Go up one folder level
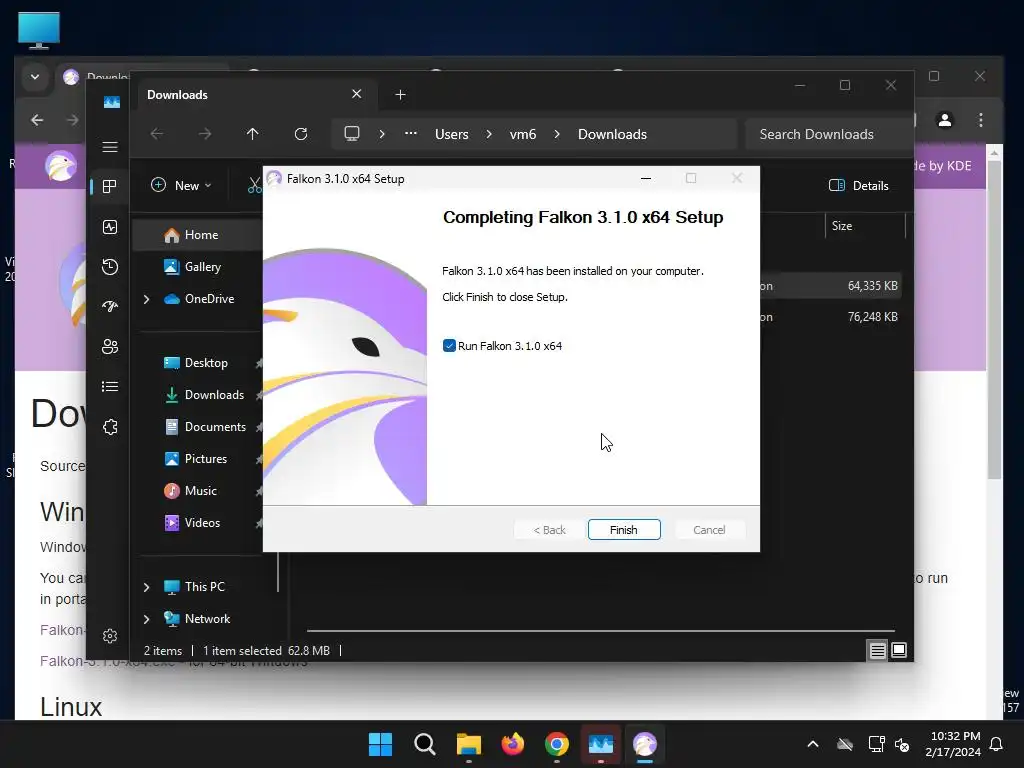Screen dimensions: 1024x768 point(253,134)
